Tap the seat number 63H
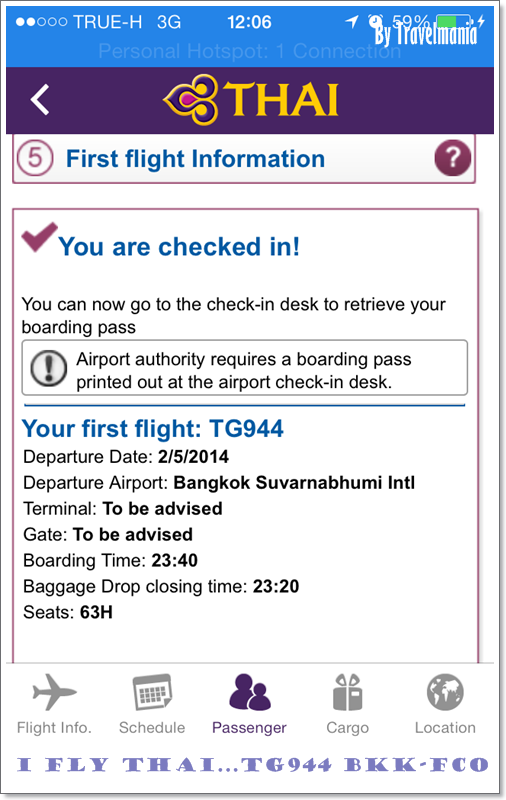The image size is (506, 800). click(x=96, y=612)
